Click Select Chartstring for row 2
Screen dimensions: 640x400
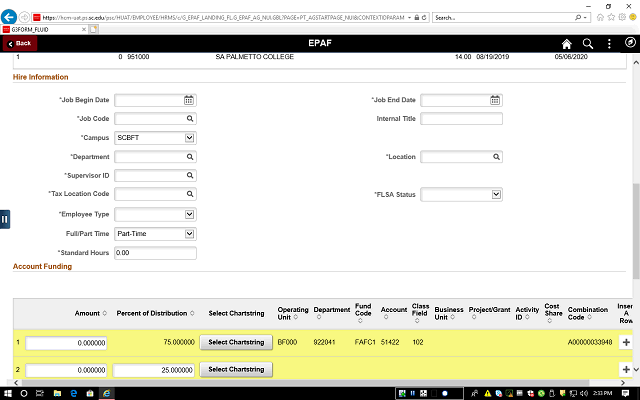point(236,369)
